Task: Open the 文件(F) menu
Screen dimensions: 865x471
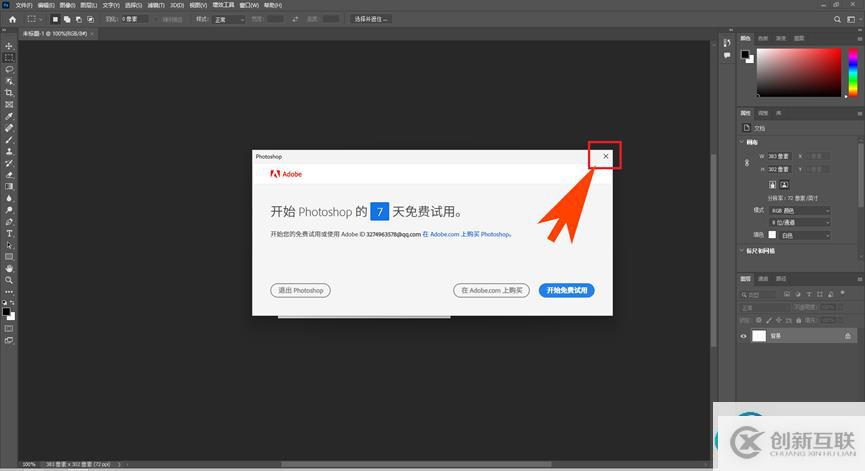Action: pyautogui.click(x=24, y=5)
